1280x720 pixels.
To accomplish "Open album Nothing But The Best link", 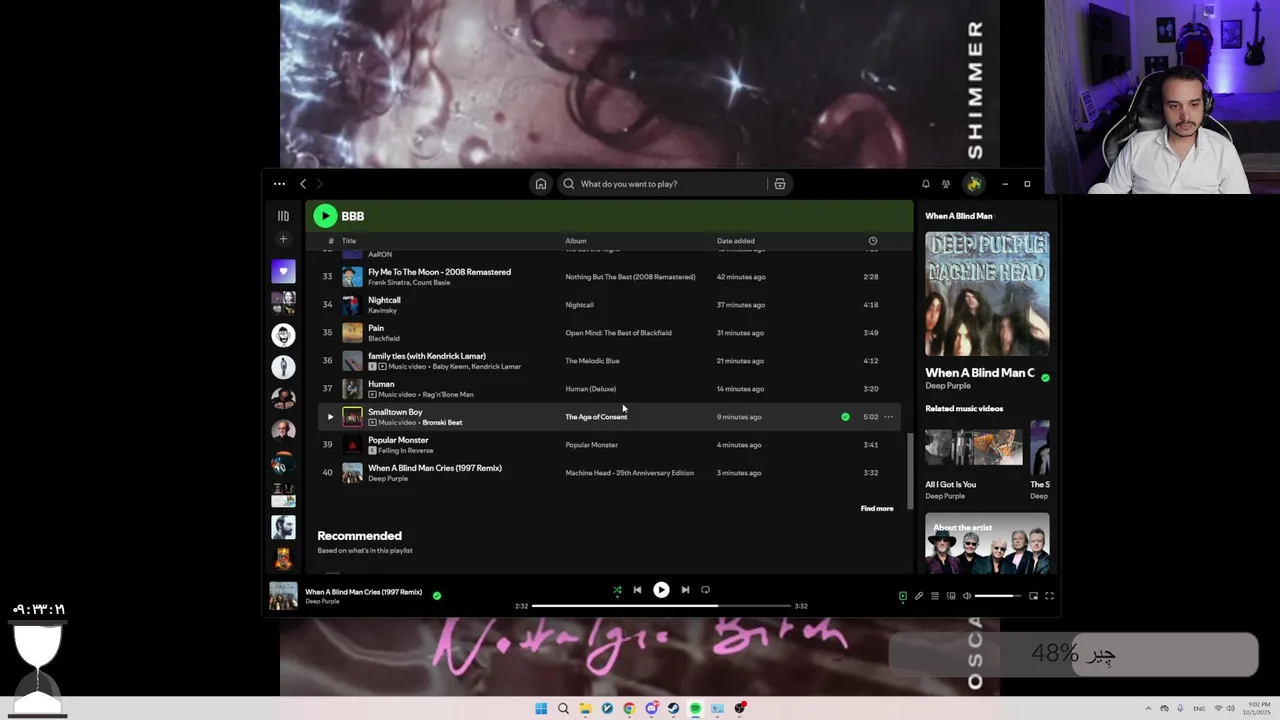I will pos(630,277).
